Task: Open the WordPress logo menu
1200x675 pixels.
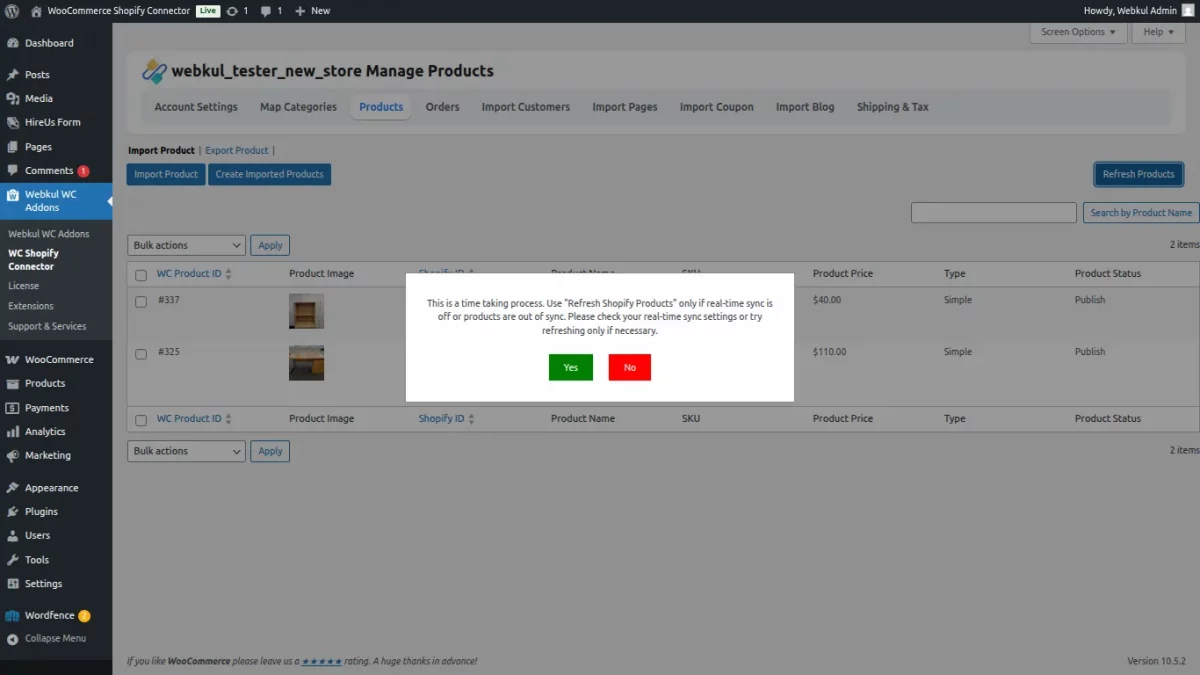Action: click(11, 11)
